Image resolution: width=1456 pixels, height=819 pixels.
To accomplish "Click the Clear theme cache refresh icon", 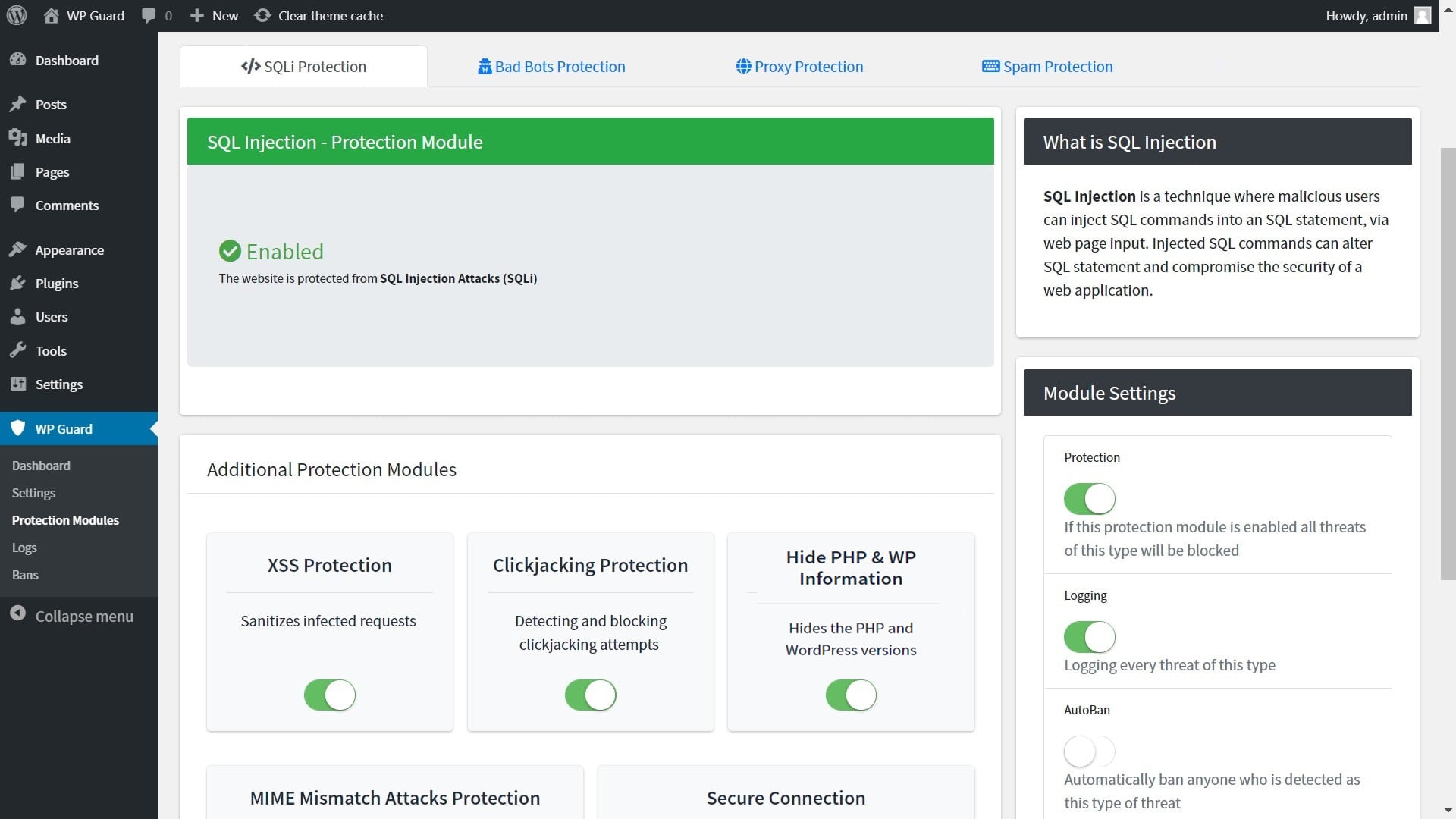I will 262,15.
